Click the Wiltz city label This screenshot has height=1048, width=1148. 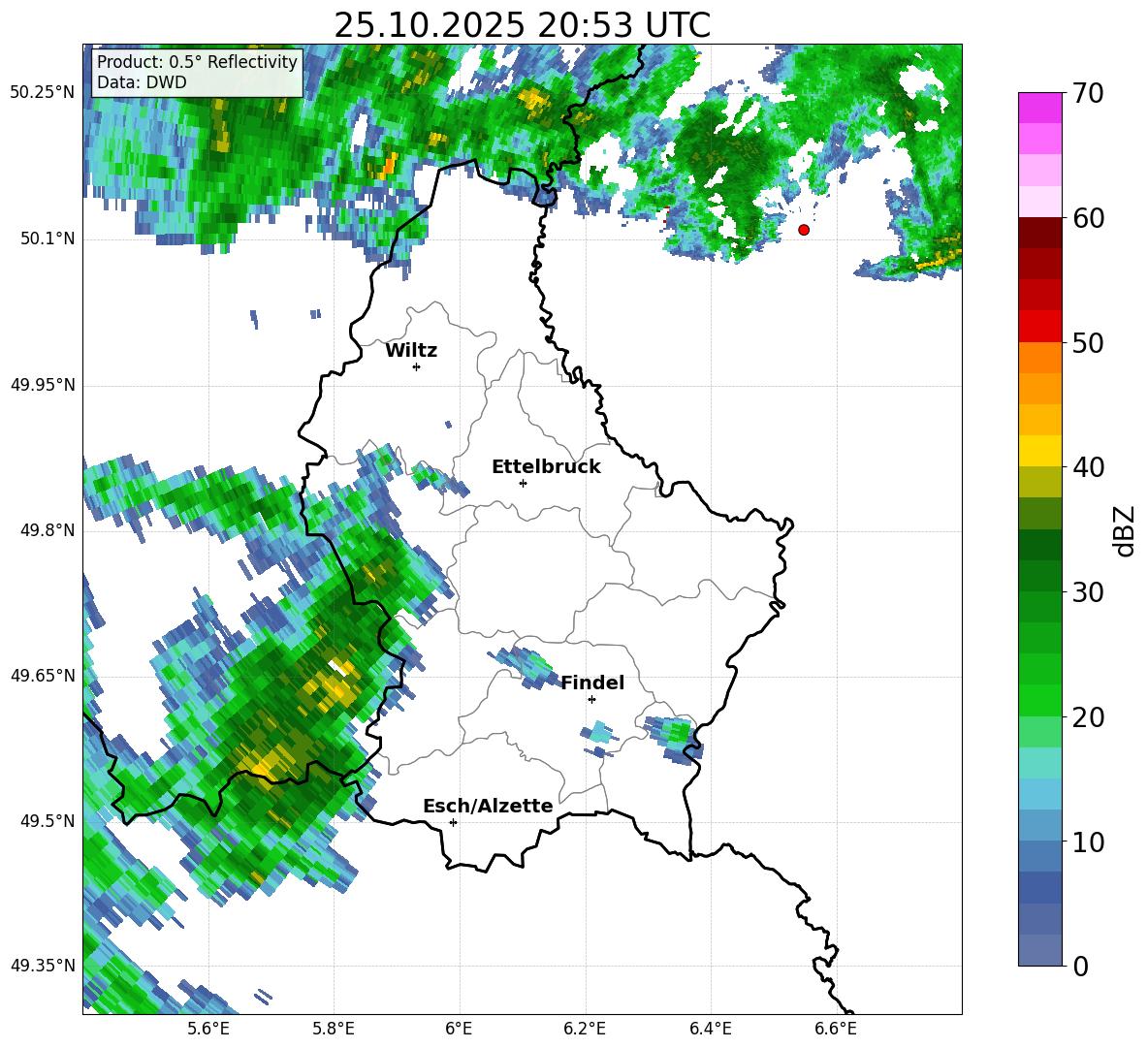coord(411,351)
